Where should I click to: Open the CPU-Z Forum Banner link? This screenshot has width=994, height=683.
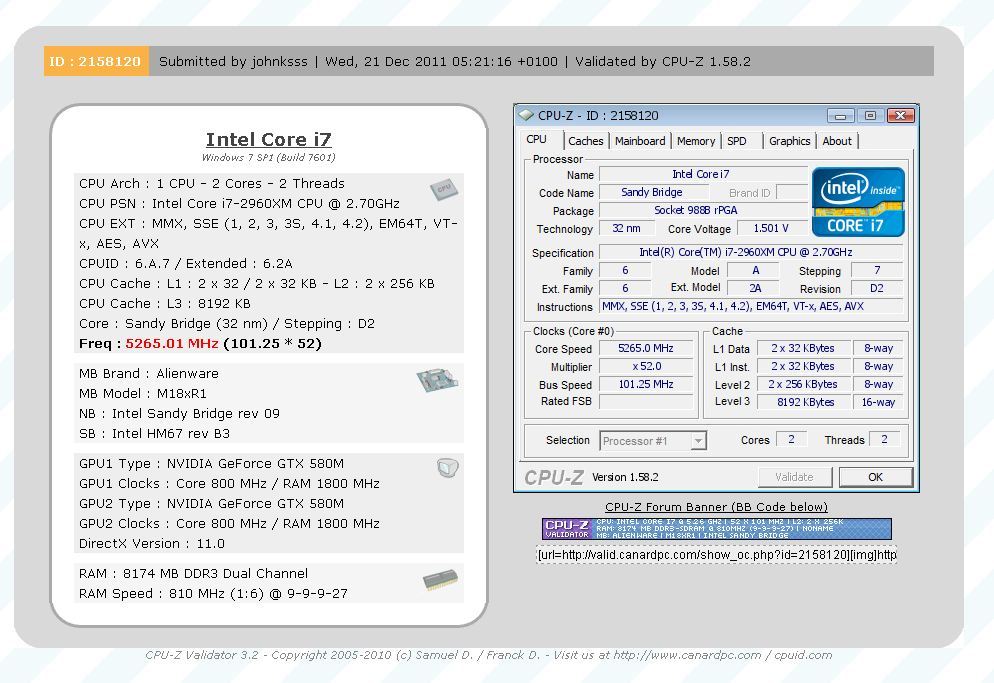pyautogui.click(x=716, y=507)
